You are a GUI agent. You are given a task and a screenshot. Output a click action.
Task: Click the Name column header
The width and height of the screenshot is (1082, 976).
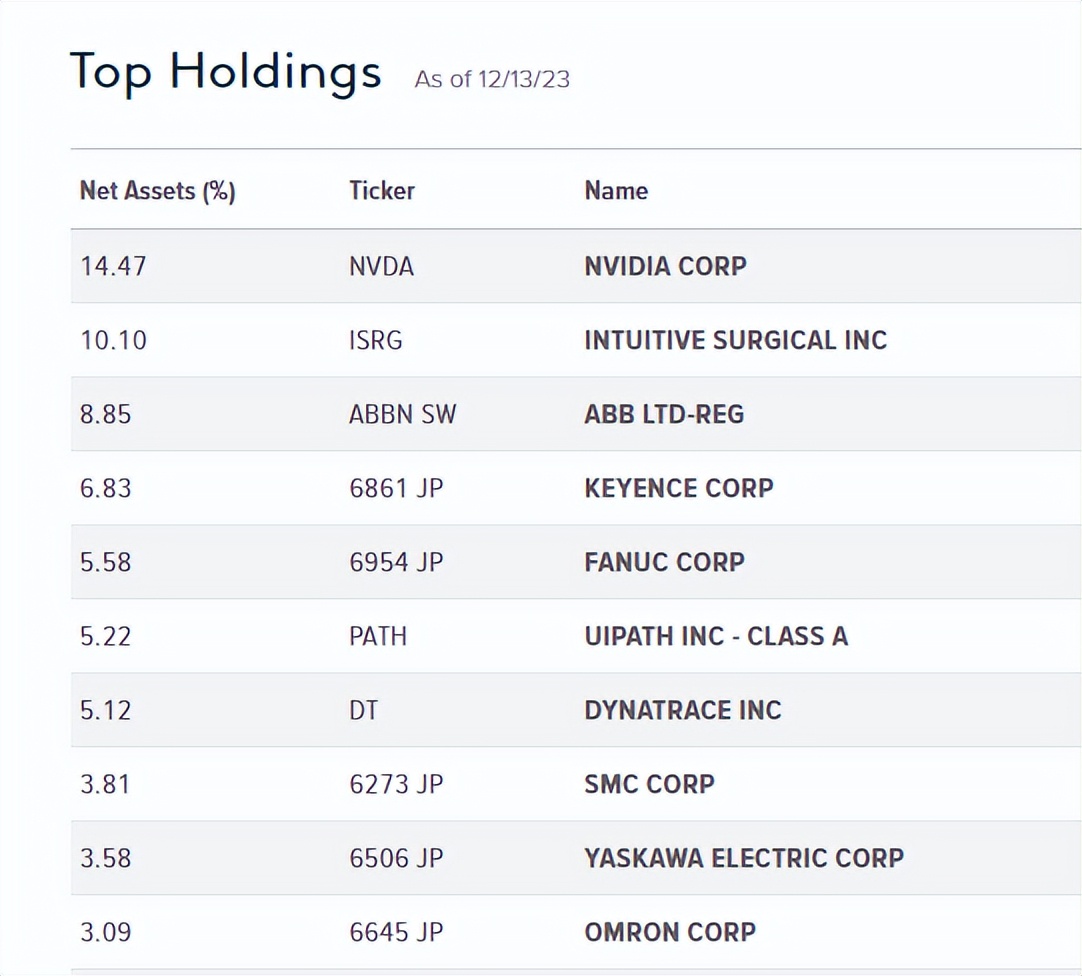point(616,191)
